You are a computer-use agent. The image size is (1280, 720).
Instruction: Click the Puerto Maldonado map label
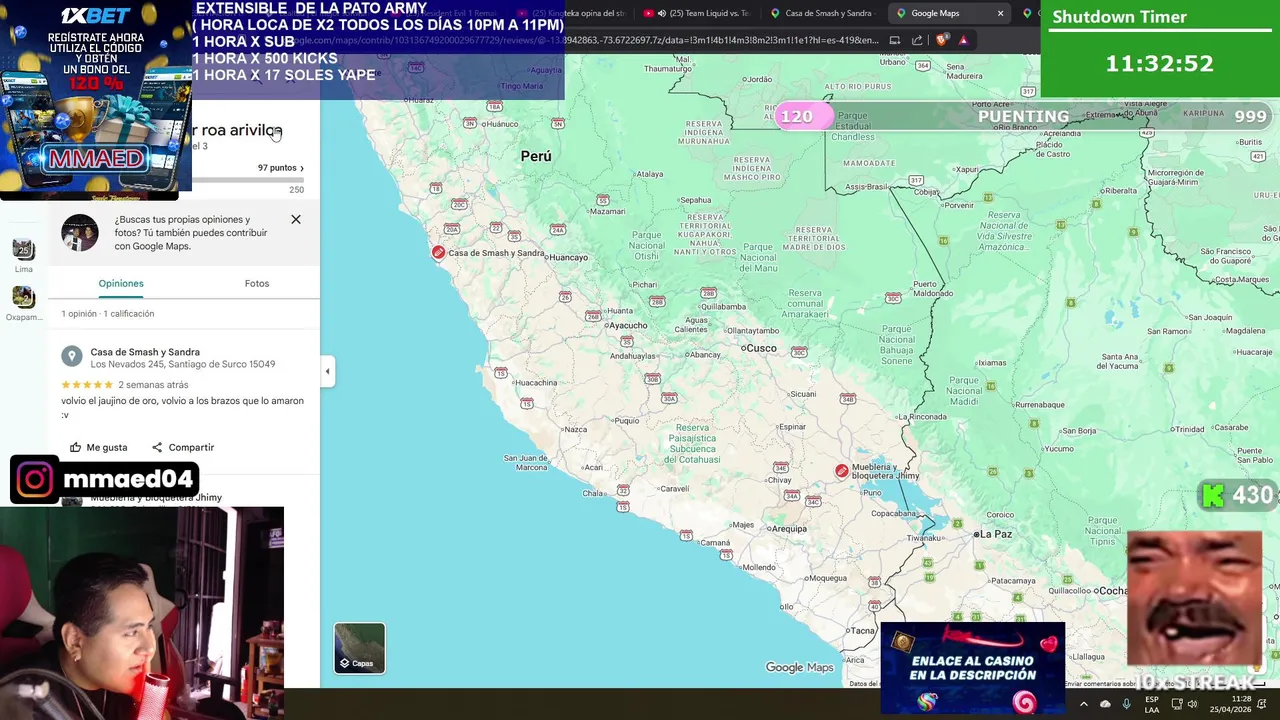(x=933, y=288)
